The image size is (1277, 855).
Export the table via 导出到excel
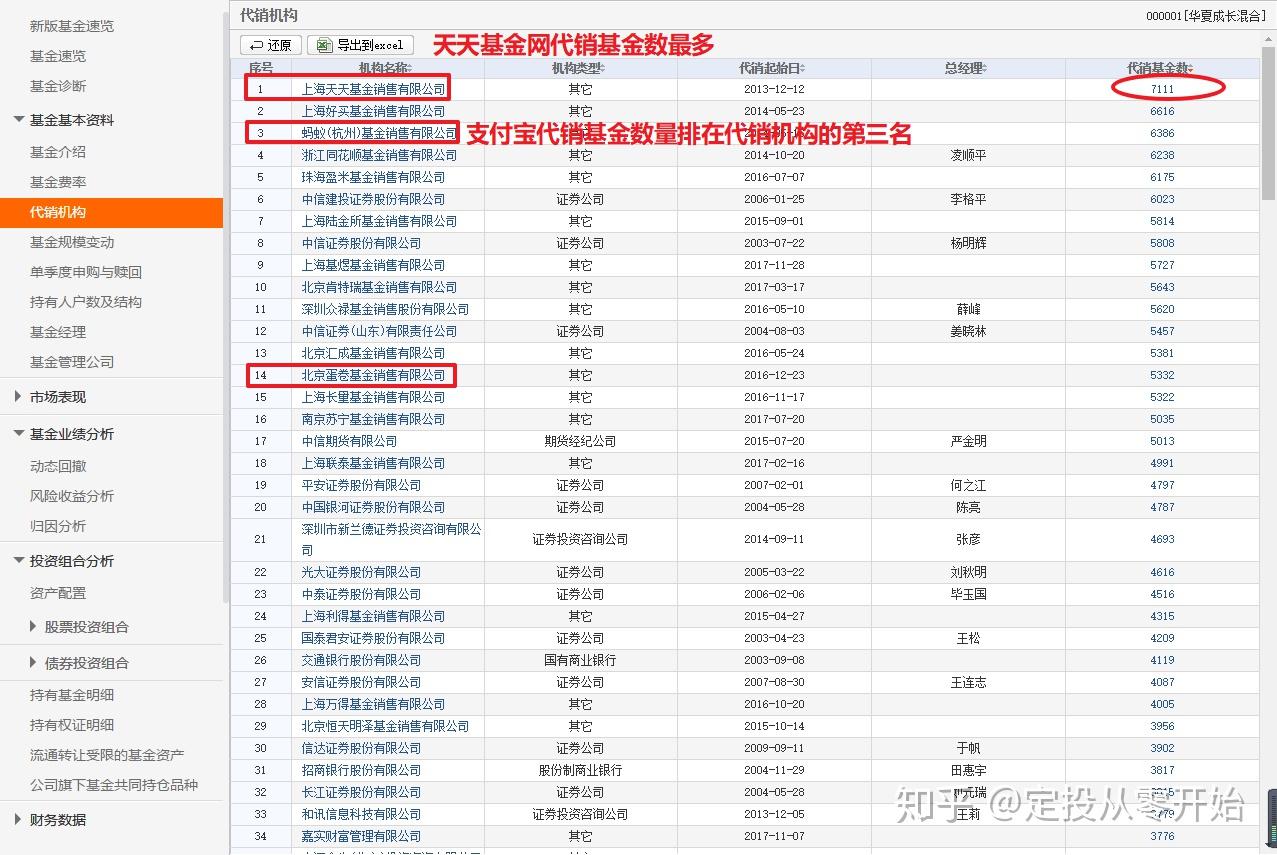tap(360, 45)
